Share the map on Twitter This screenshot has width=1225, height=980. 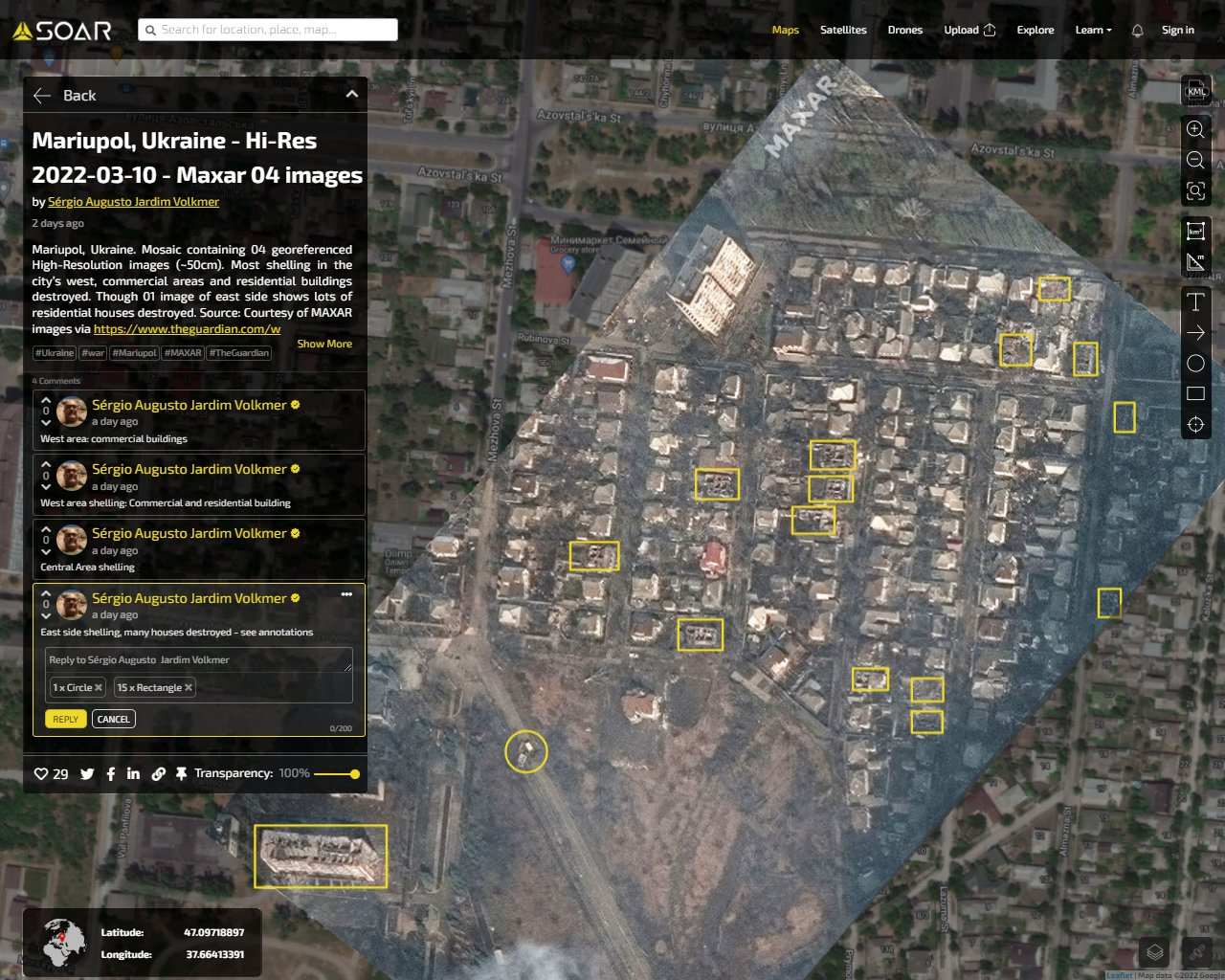click(x=87, y=773)
